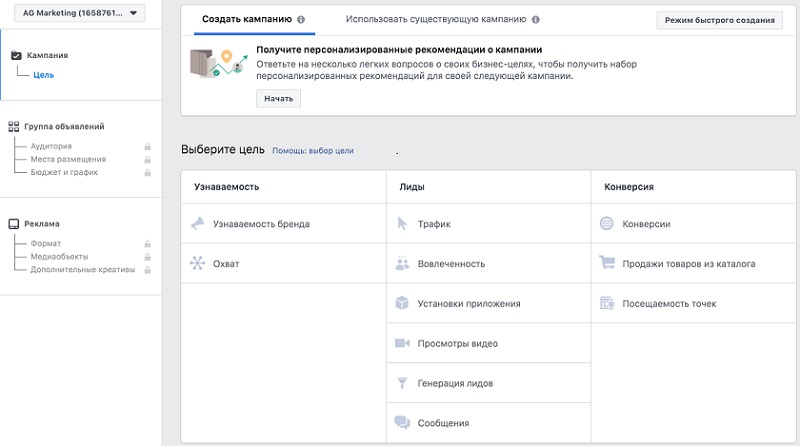Screen dimensions: 800x446
Task: Choose the Генерация лидов objective
Action: (489, 383)
